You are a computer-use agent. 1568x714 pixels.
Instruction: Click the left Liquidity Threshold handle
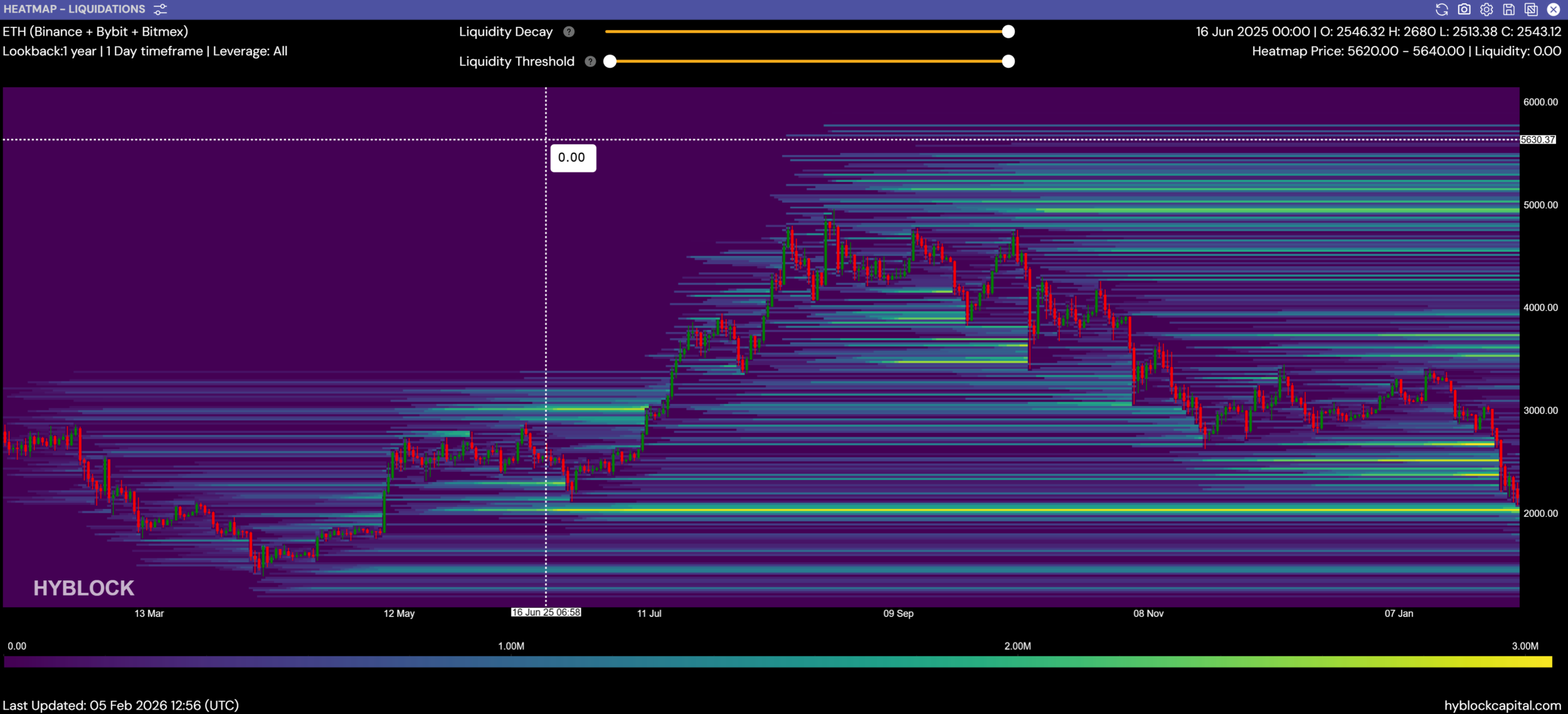(x=610, y=61)
